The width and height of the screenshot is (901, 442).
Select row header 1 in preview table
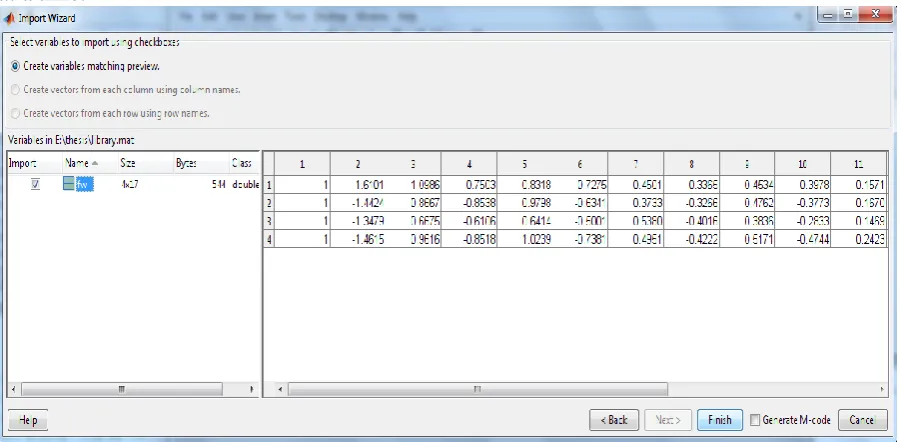(268, 185)
